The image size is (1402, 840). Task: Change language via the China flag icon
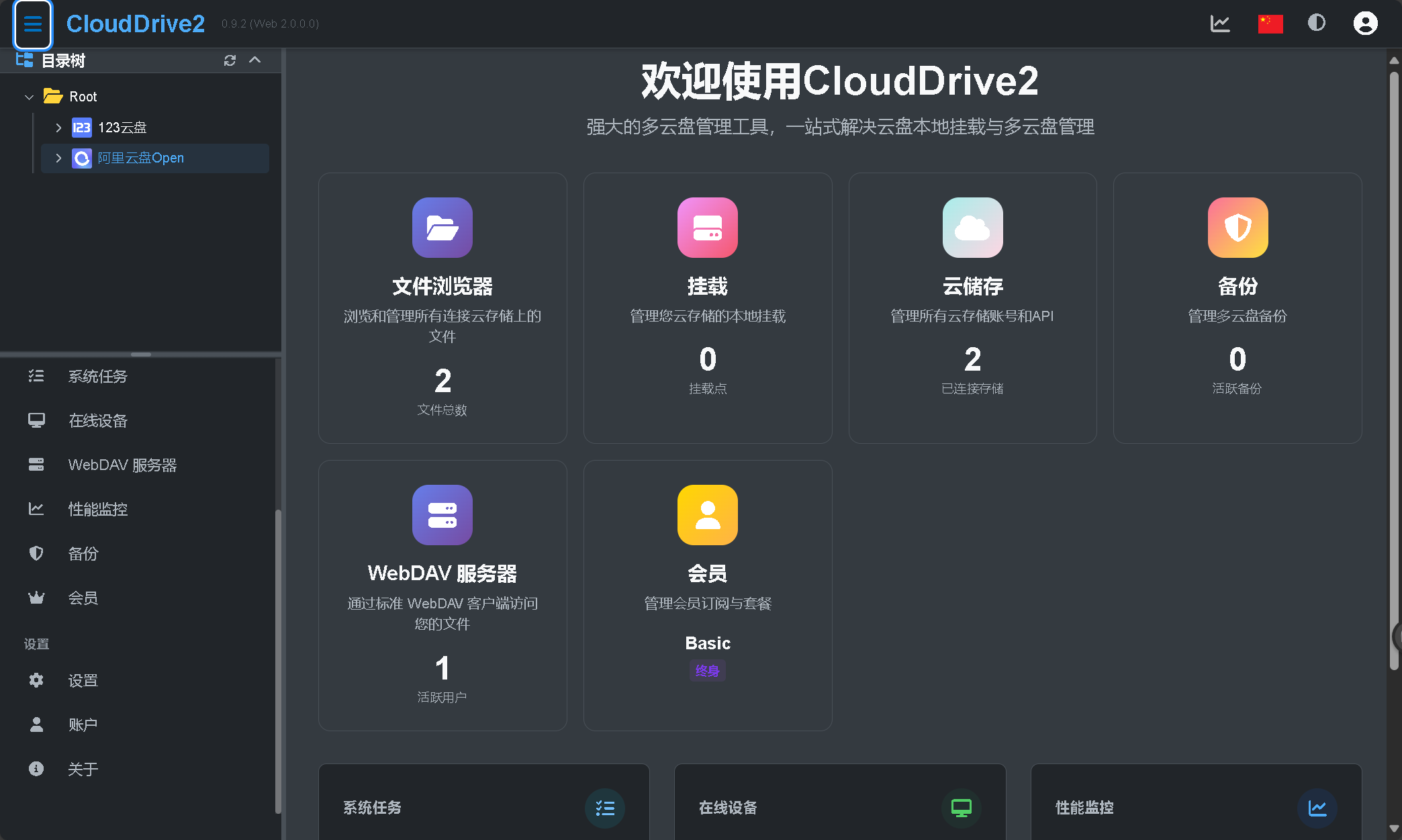click(x=1270, y=24)
